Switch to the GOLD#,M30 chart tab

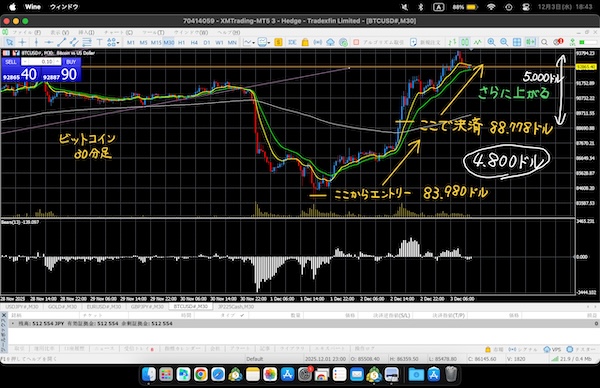[x=62, y=307]
